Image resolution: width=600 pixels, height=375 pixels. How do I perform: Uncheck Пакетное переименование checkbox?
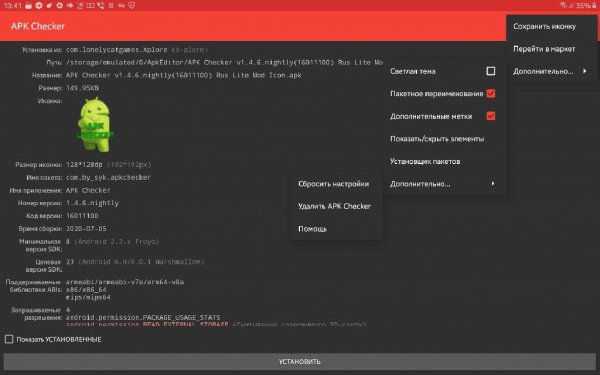pos(491,94)
